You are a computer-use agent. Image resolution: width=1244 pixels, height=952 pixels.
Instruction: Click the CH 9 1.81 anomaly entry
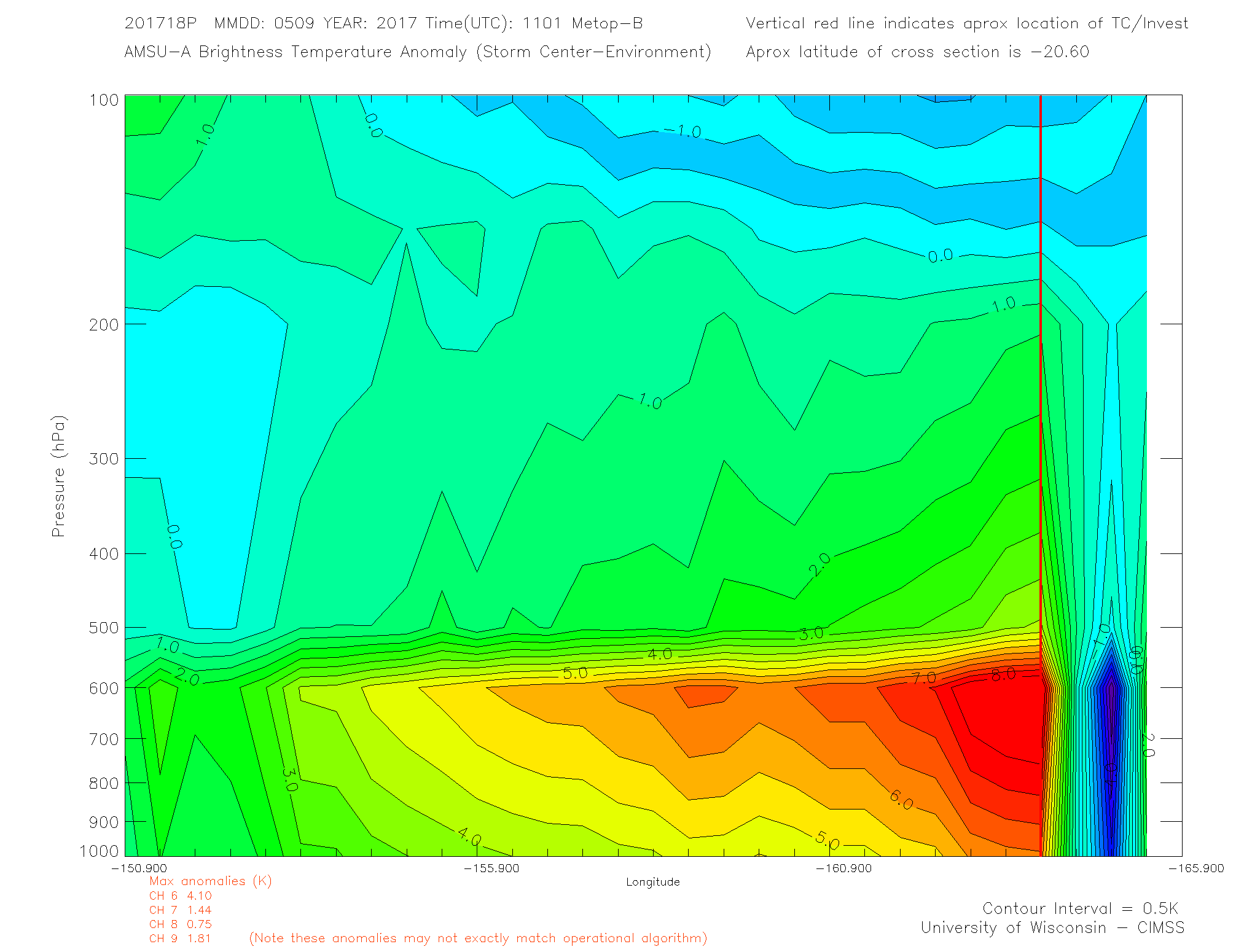(180, 938)
